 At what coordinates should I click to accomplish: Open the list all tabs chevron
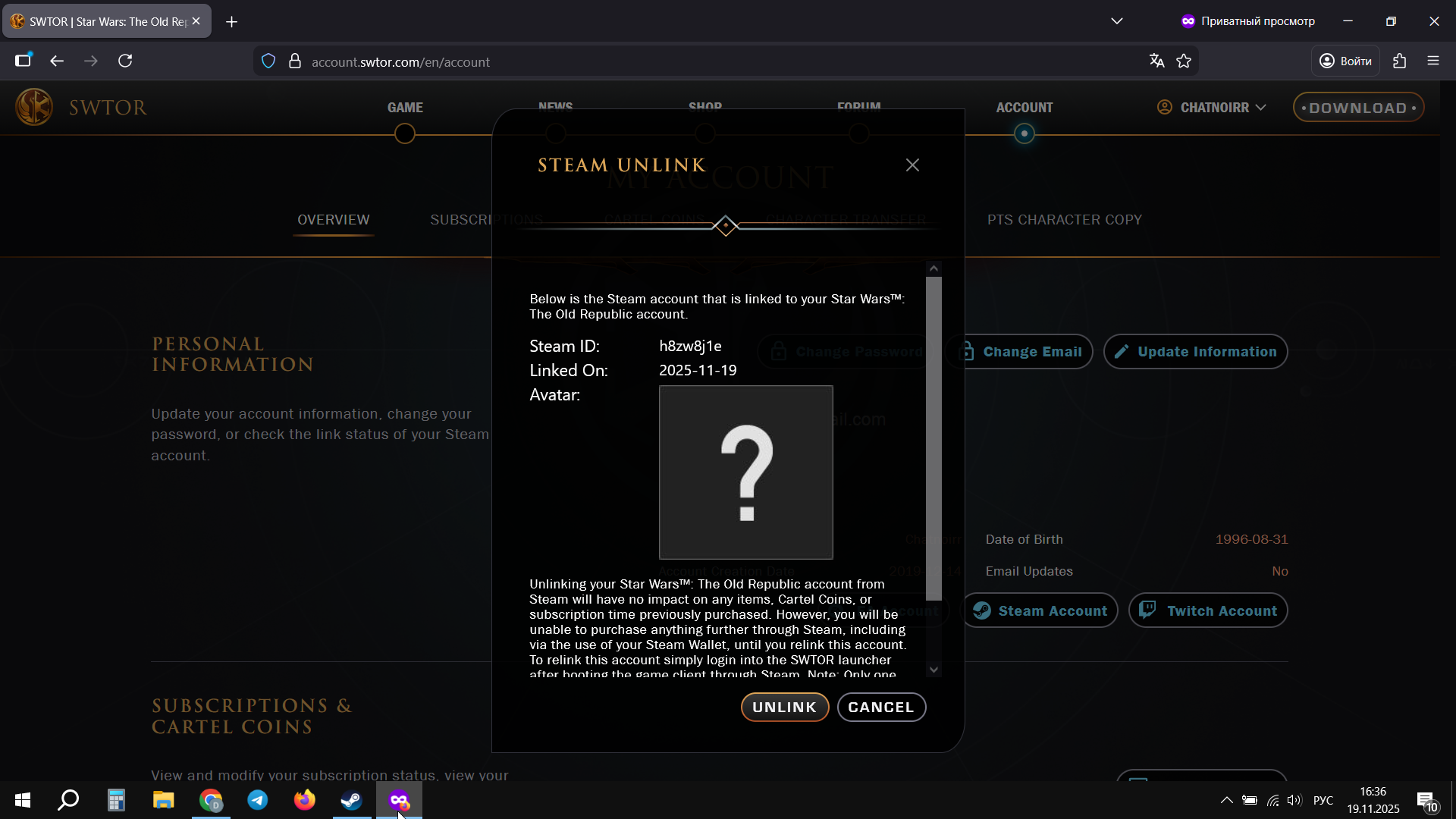1116,21
